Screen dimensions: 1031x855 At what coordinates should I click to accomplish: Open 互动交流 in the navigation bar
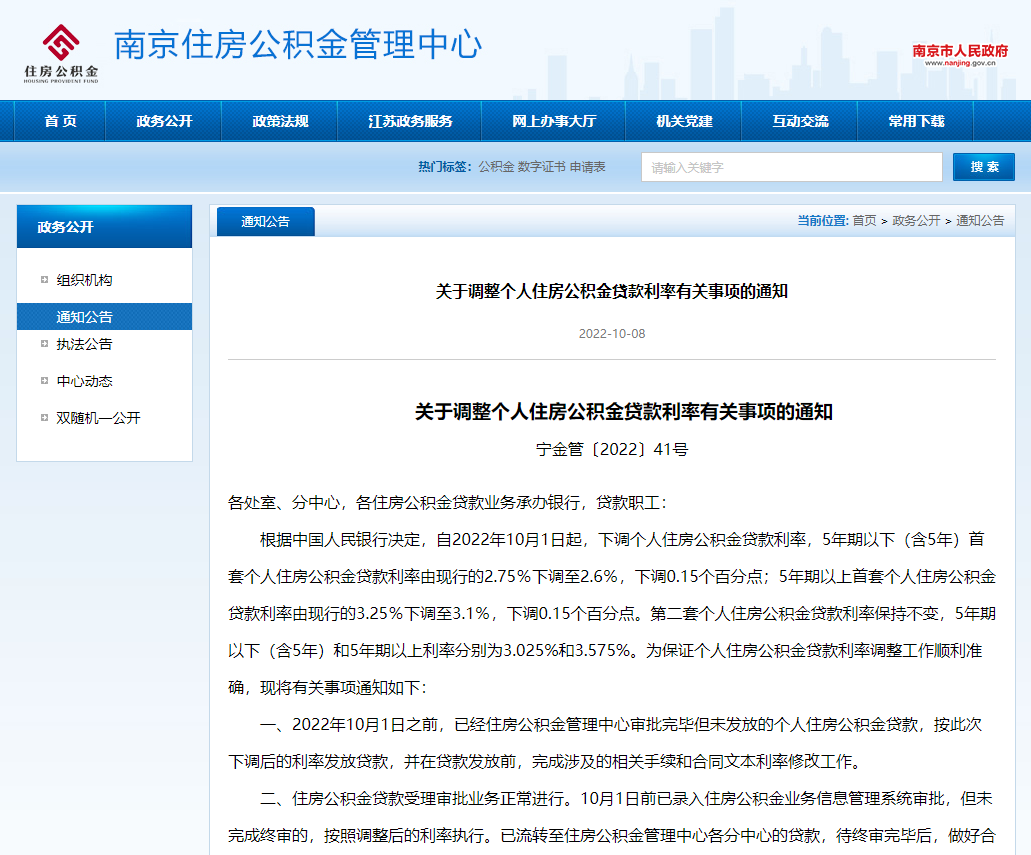coord(800,121)
